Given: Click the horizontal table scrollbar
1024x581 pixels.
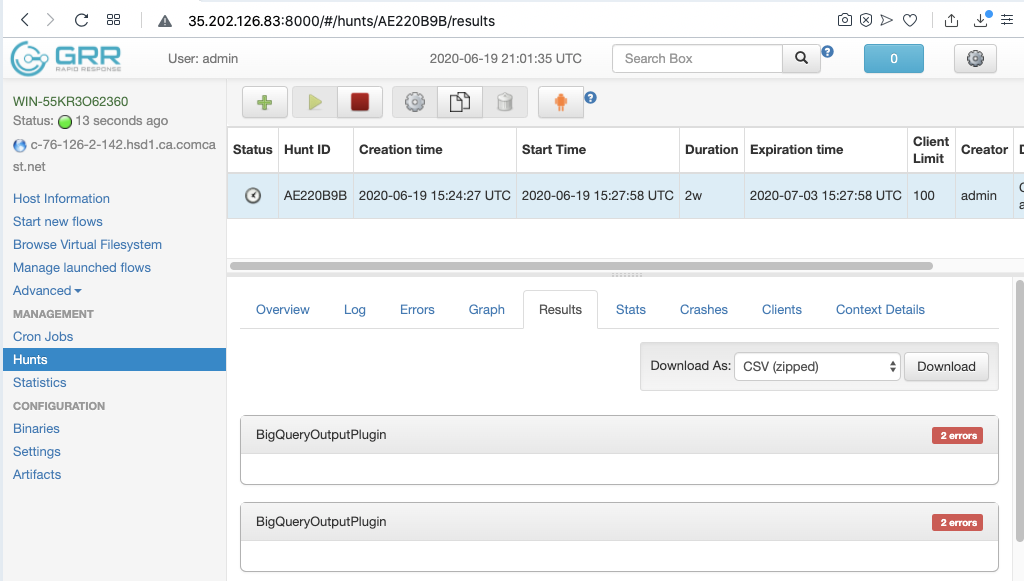Looking at the screenshot, I should click(581, 266).
